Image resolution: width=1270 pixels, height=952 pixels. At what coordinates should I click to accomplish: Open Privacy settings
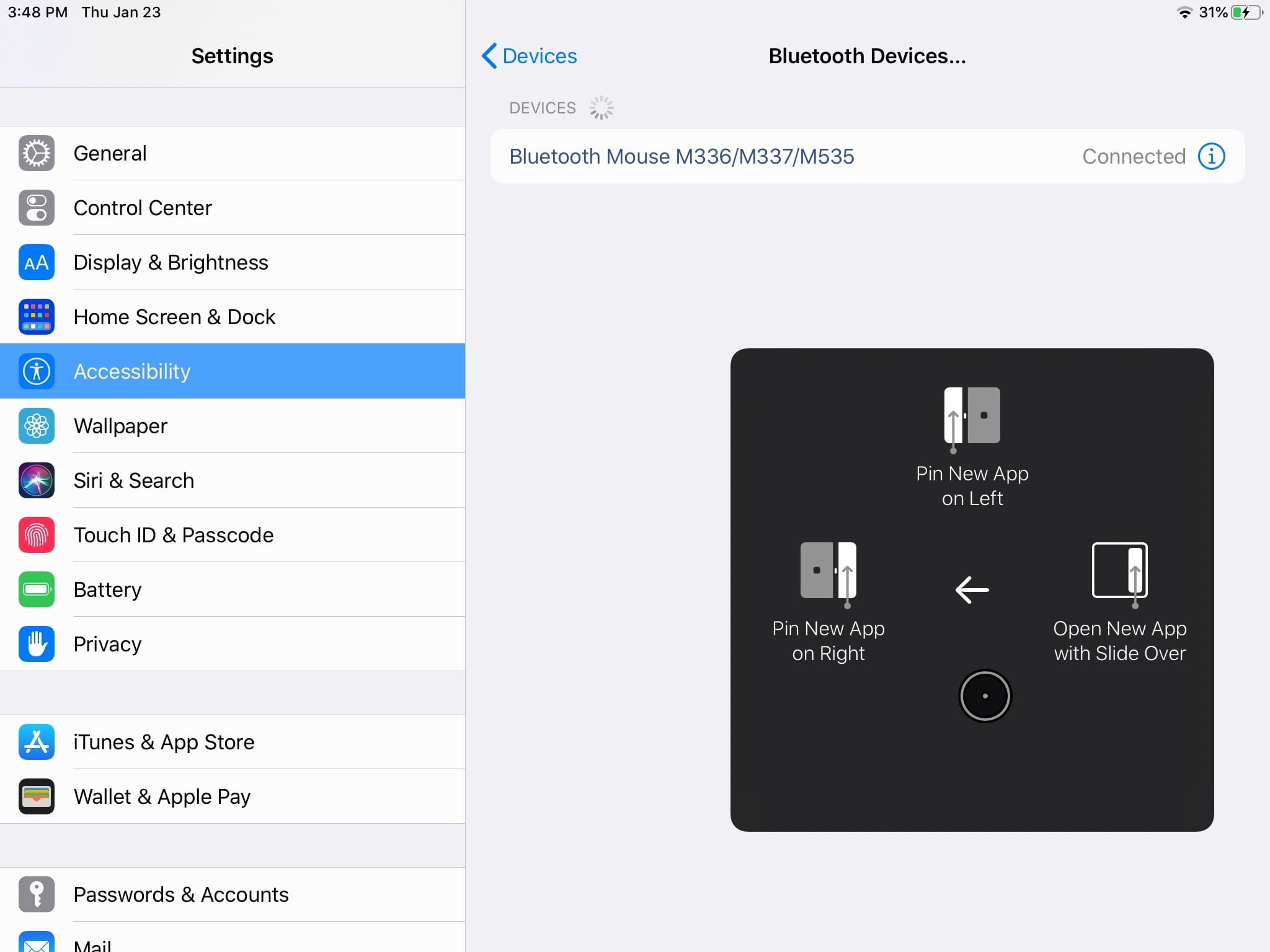coord(233,644)
